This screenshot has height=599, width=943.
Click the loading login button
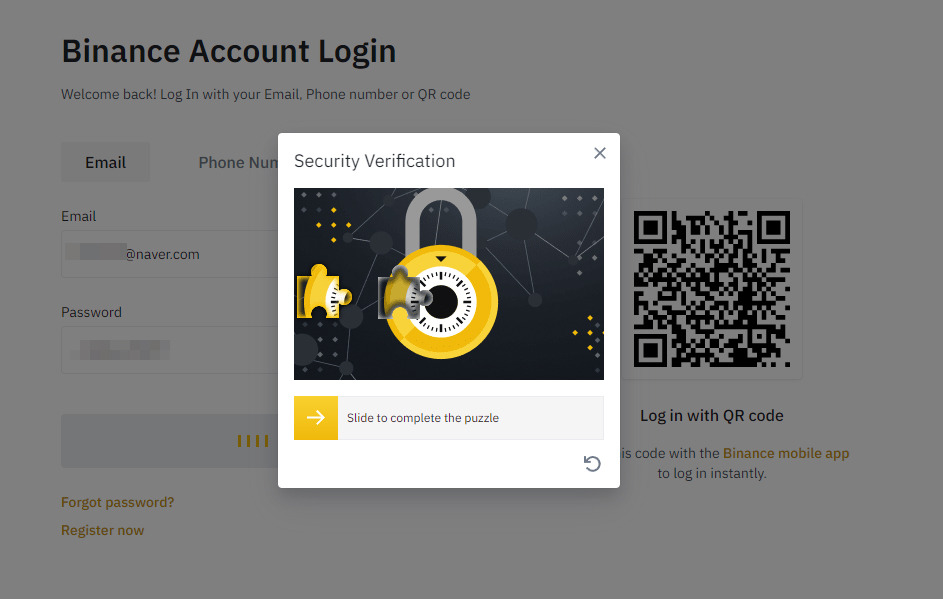pos(170,441)
